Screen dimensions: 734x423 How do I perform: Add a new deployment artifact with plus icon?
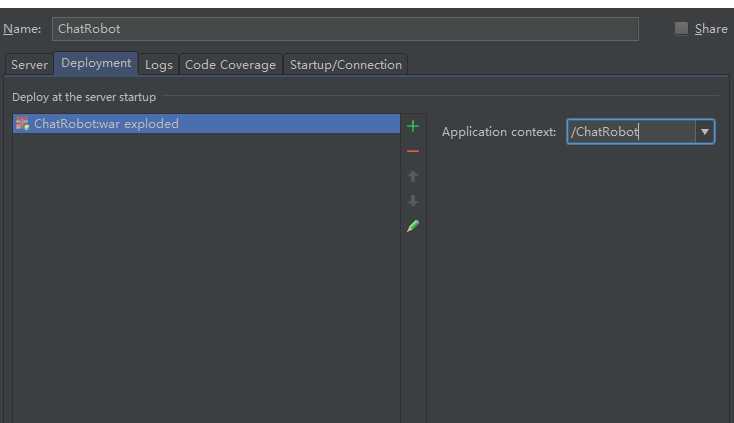click(412, 126)
